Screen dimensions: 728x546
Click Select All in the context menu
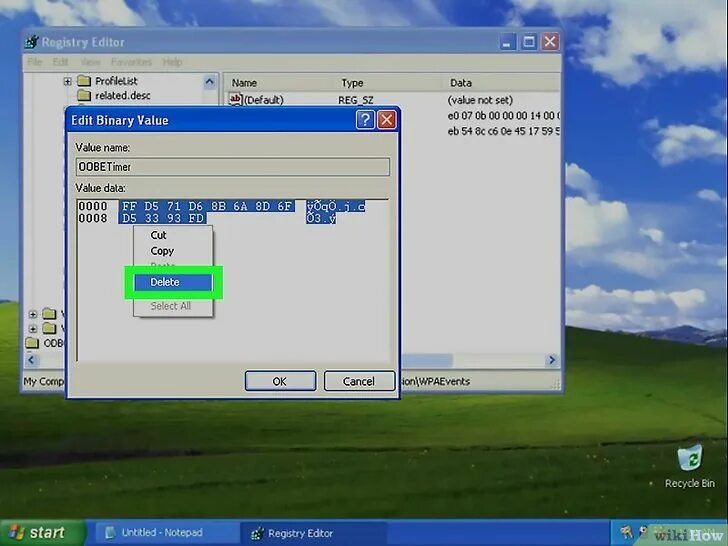tap(170, 306)
